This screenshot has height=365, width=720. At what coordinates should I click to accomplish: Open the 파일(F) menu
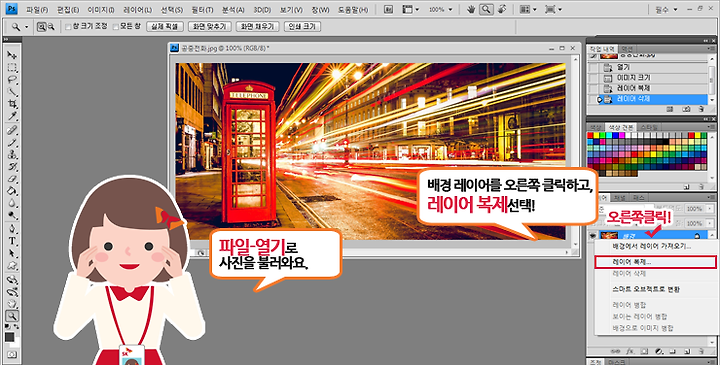(37, 10)
